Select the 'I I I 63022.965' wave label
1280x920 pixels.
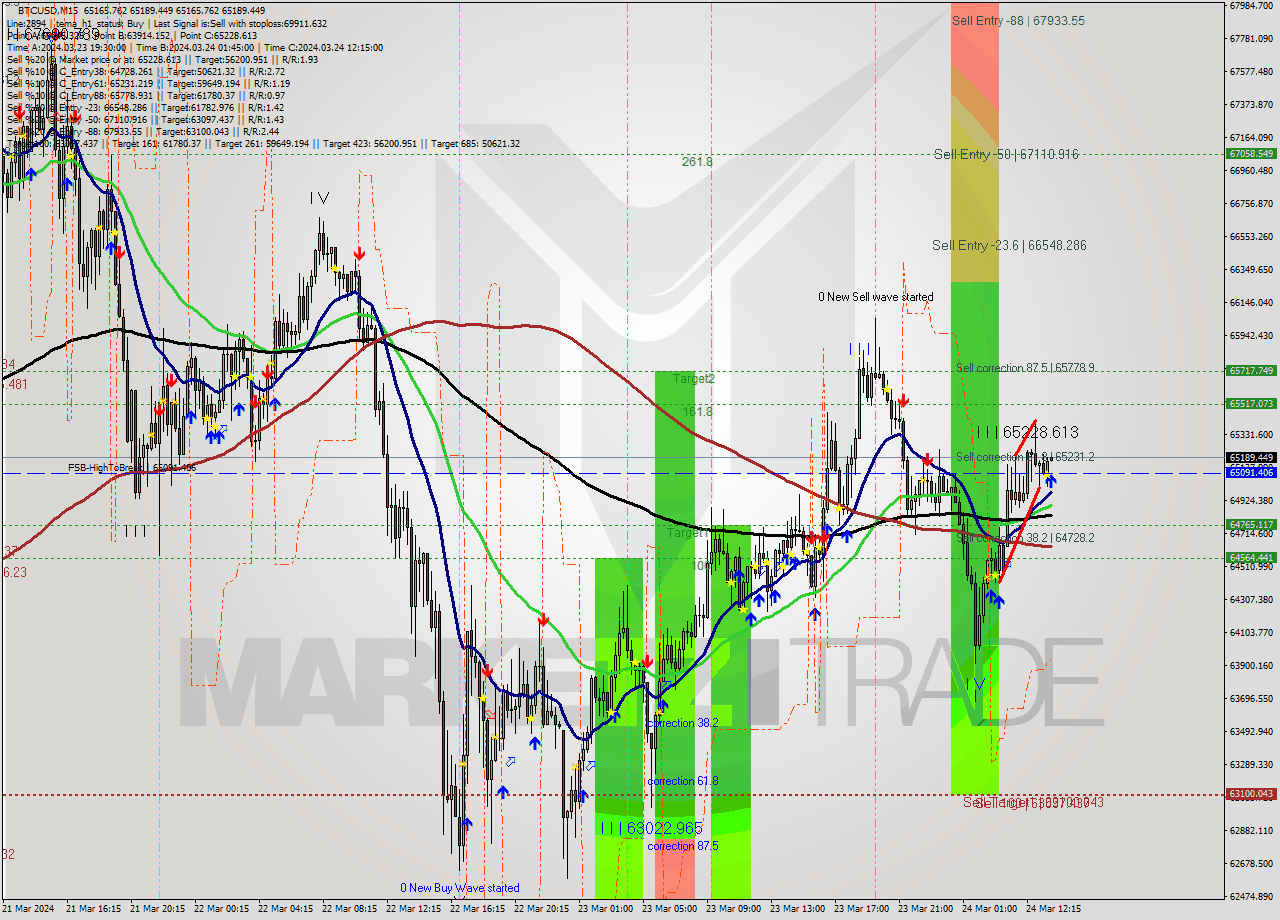point(651,828)
